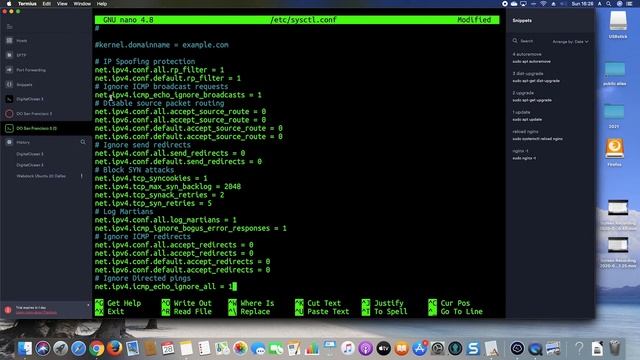Open Music app from dock
The image size is (640, 360).
pos(348,348)
